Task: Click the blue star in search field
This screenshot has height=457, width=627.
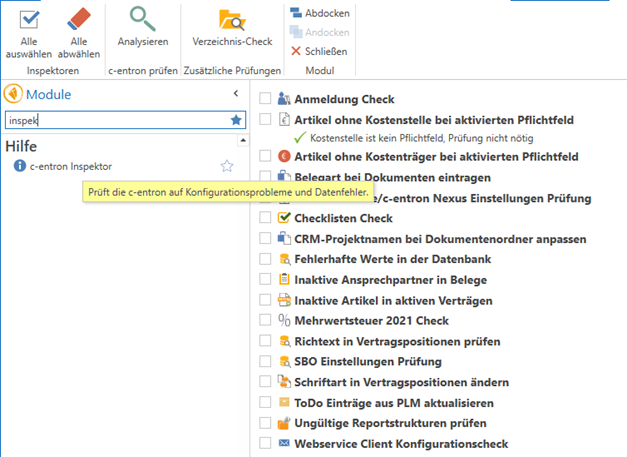Action: 236,120
